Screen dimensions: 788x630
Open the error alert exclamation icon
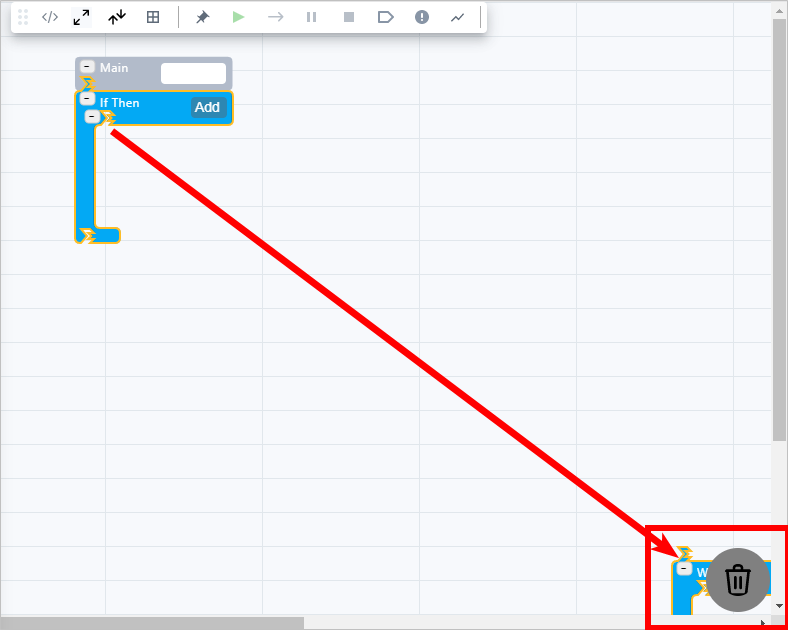pos(422,17)
